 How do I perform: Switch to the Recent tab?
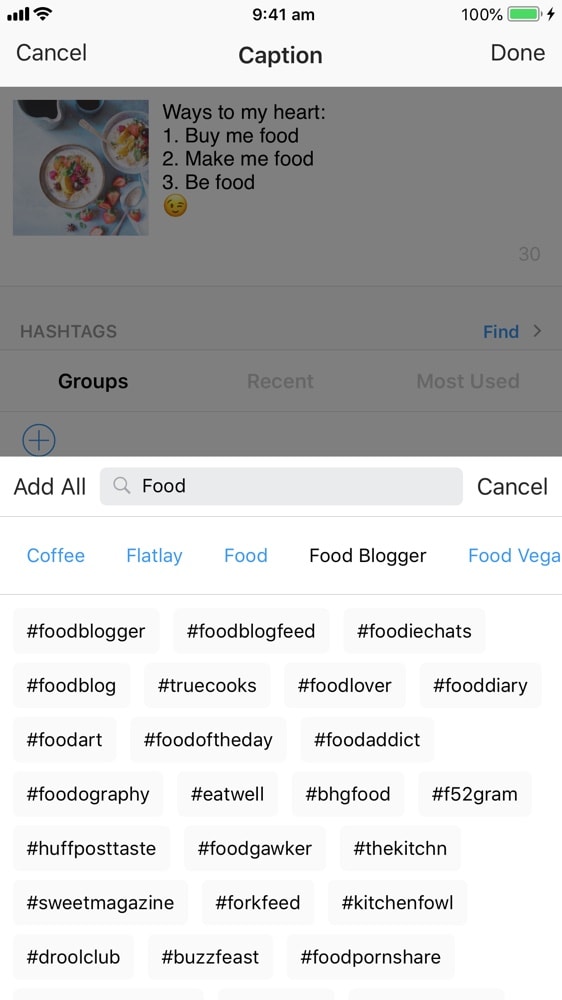(280, 381)
